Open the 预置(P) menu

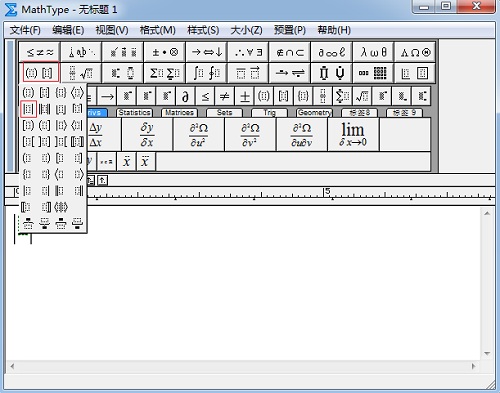tap(290, 30)
